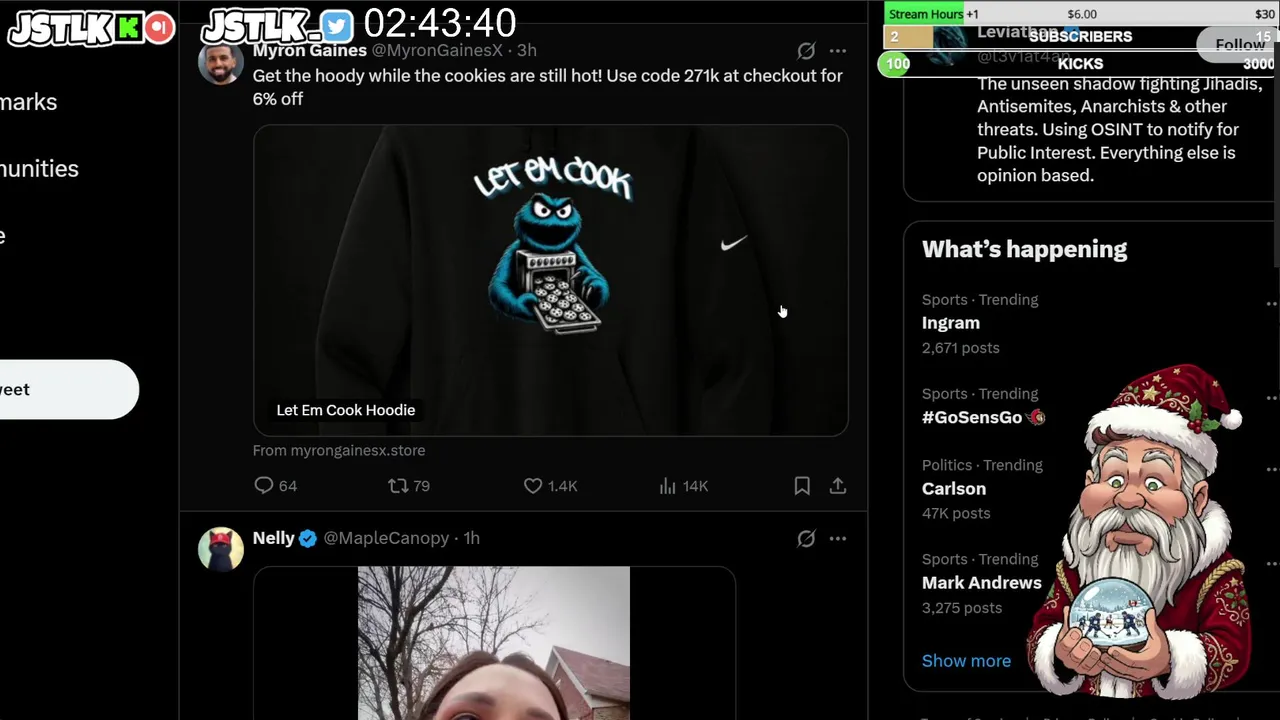Open the @MyronGainesX handle link
Screen dimensions: 1280x720
tap(437, 50)
